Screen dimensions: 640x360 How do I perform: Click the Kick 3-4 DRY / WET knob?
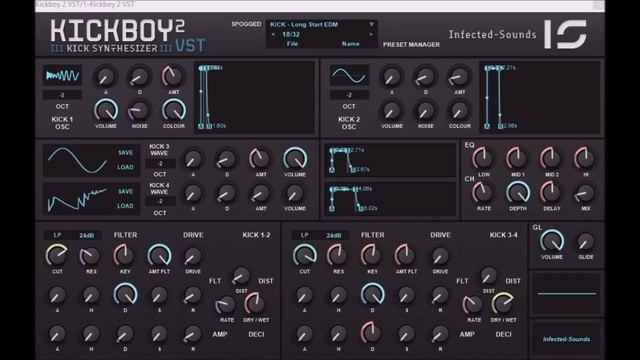[503, 304]
